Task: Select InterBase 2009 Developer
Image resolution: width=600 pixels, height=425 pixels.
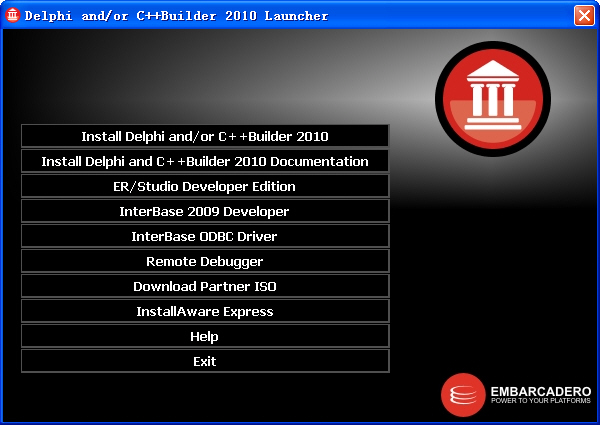Action: 205,211
